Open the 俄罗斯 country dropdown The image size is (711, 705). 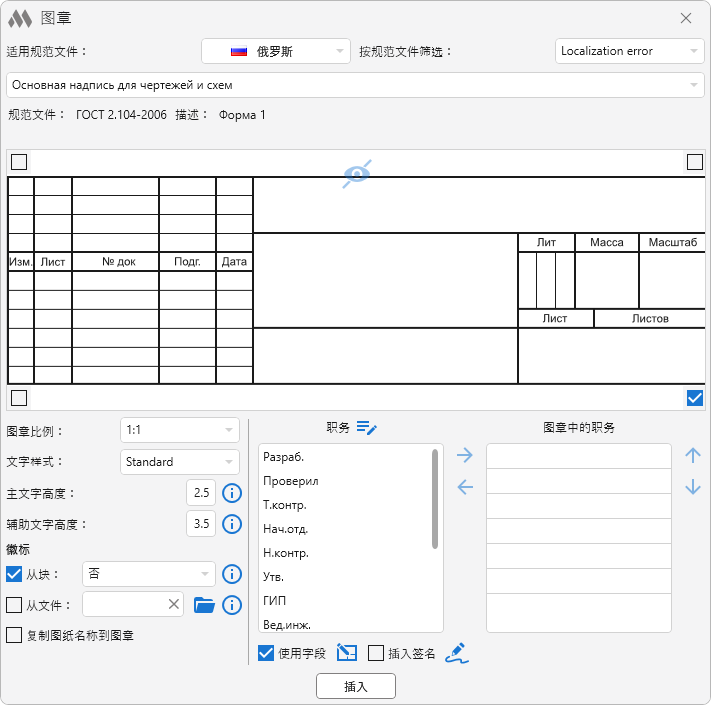point(276,51)
